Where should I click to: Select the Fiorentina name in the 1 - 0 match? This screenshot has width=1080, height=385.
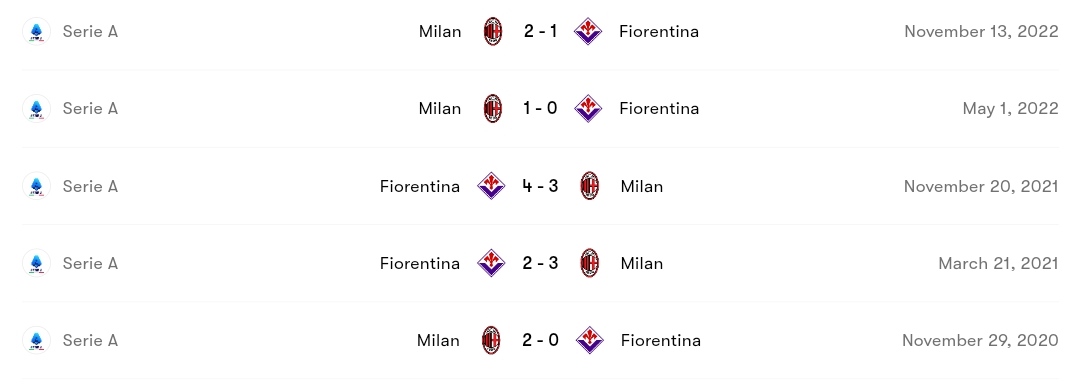659,109
